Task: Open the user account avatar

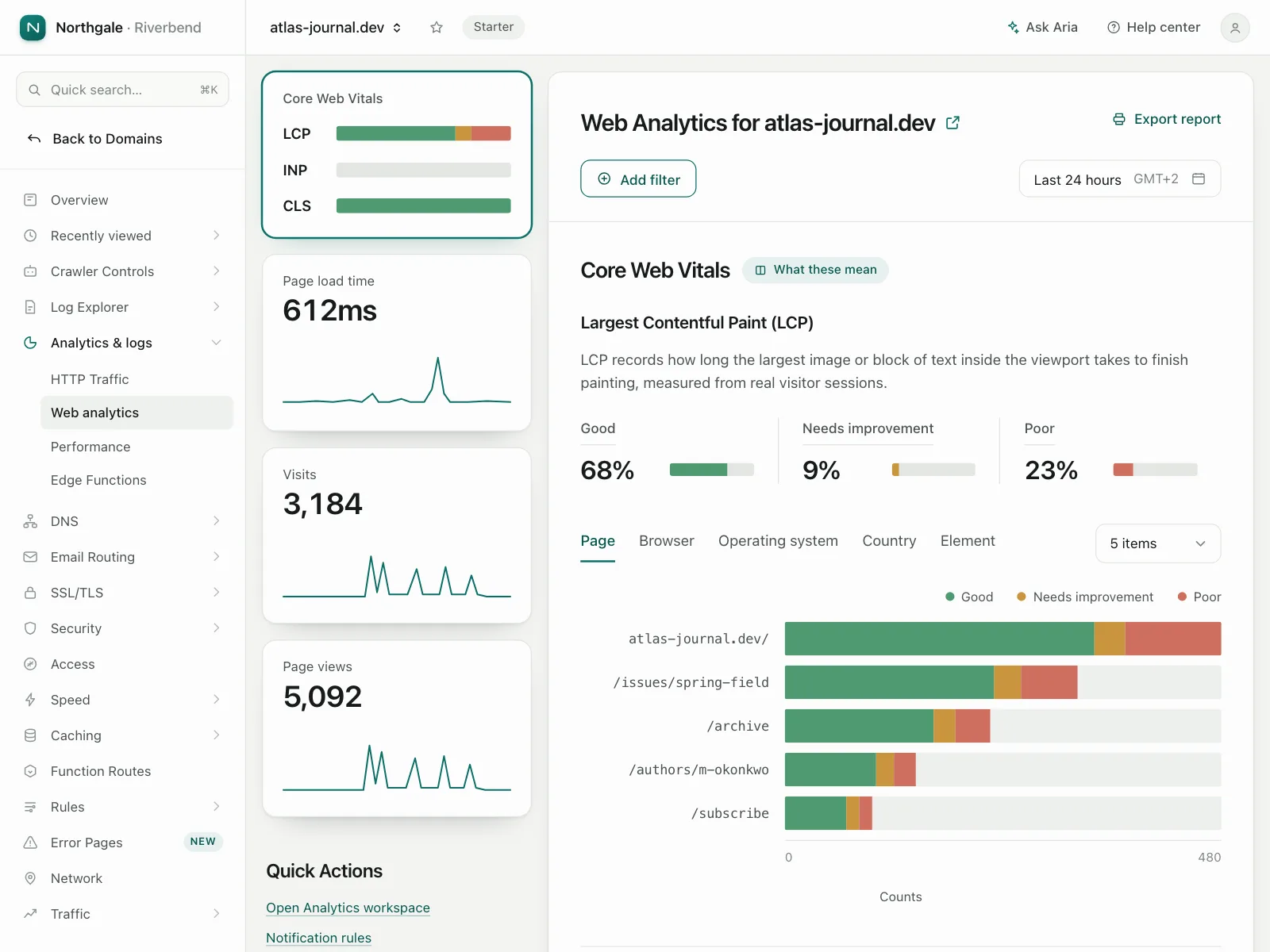Action: click(1234, 28)
